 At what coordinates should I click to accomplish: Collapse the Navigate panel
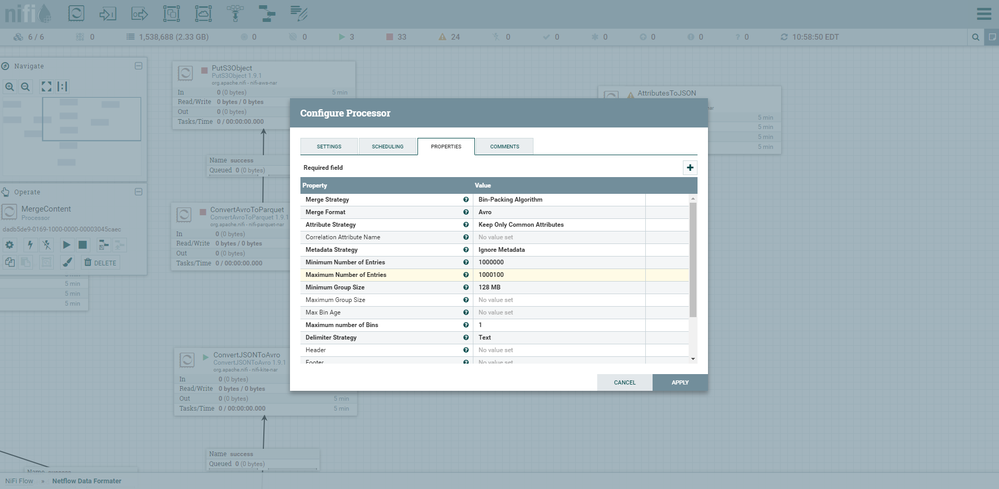pos(139,66)
